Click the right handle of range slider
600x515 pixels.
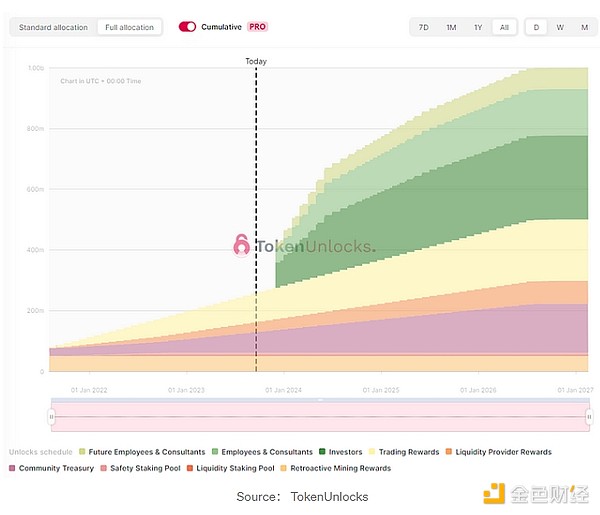[589, 416]
